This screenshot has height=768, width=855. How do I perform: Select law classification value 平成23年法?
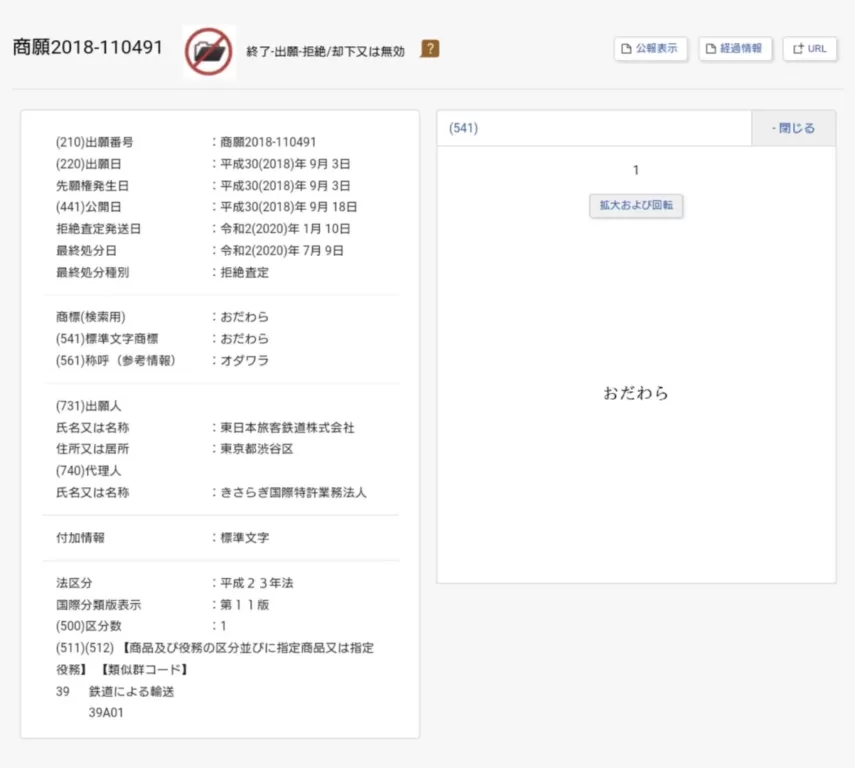[x=257, y=583]
